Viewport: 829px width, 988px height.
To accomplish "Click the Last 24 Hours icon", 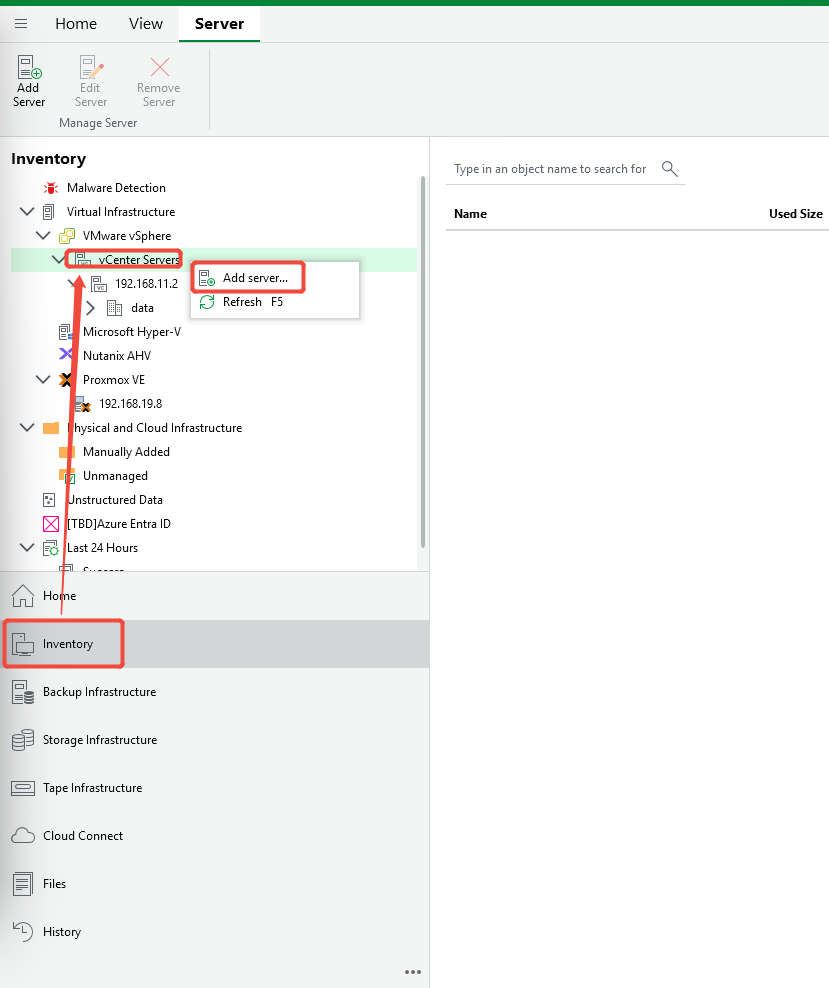I will click(x=51, y=548).
